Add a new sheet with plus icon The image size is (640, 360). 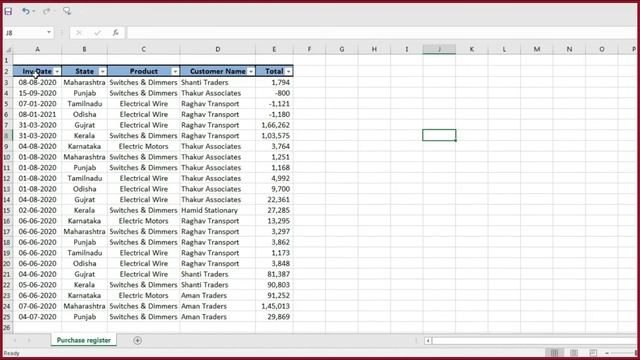tap(138, 340)
